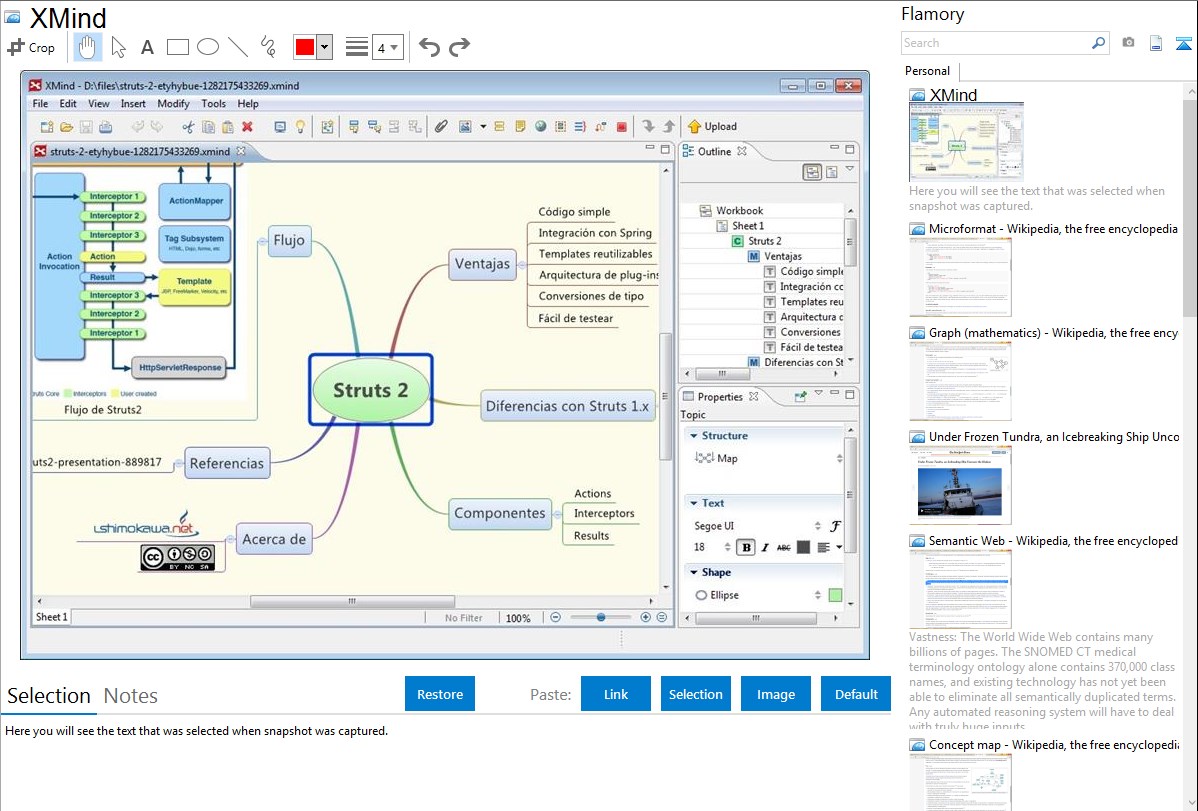Choose the ellipse drawing tool
The image size is (1198, 811).
tap(207, 47)
